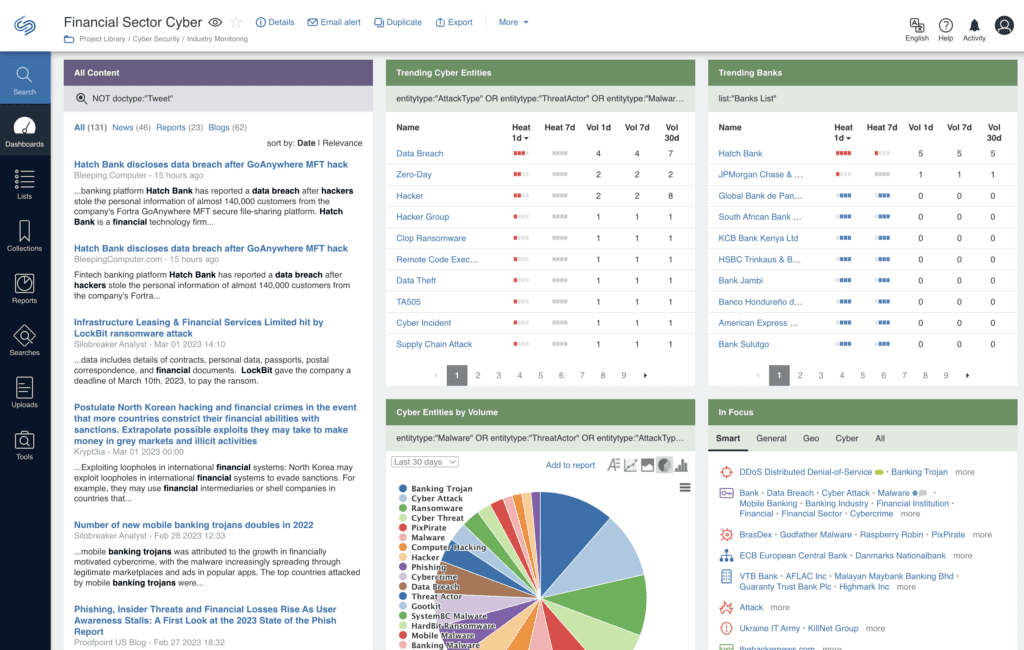Screen dimensions: 1024x650
Task: Open dashboard Details
Action: 275,22
